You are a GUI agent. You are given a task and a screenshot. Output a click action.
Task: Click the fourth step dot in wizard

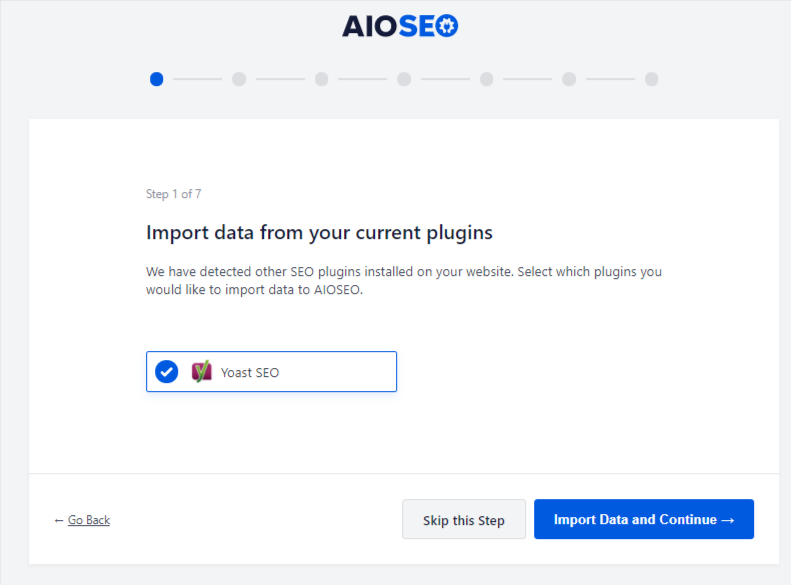[x=404, y=79]
